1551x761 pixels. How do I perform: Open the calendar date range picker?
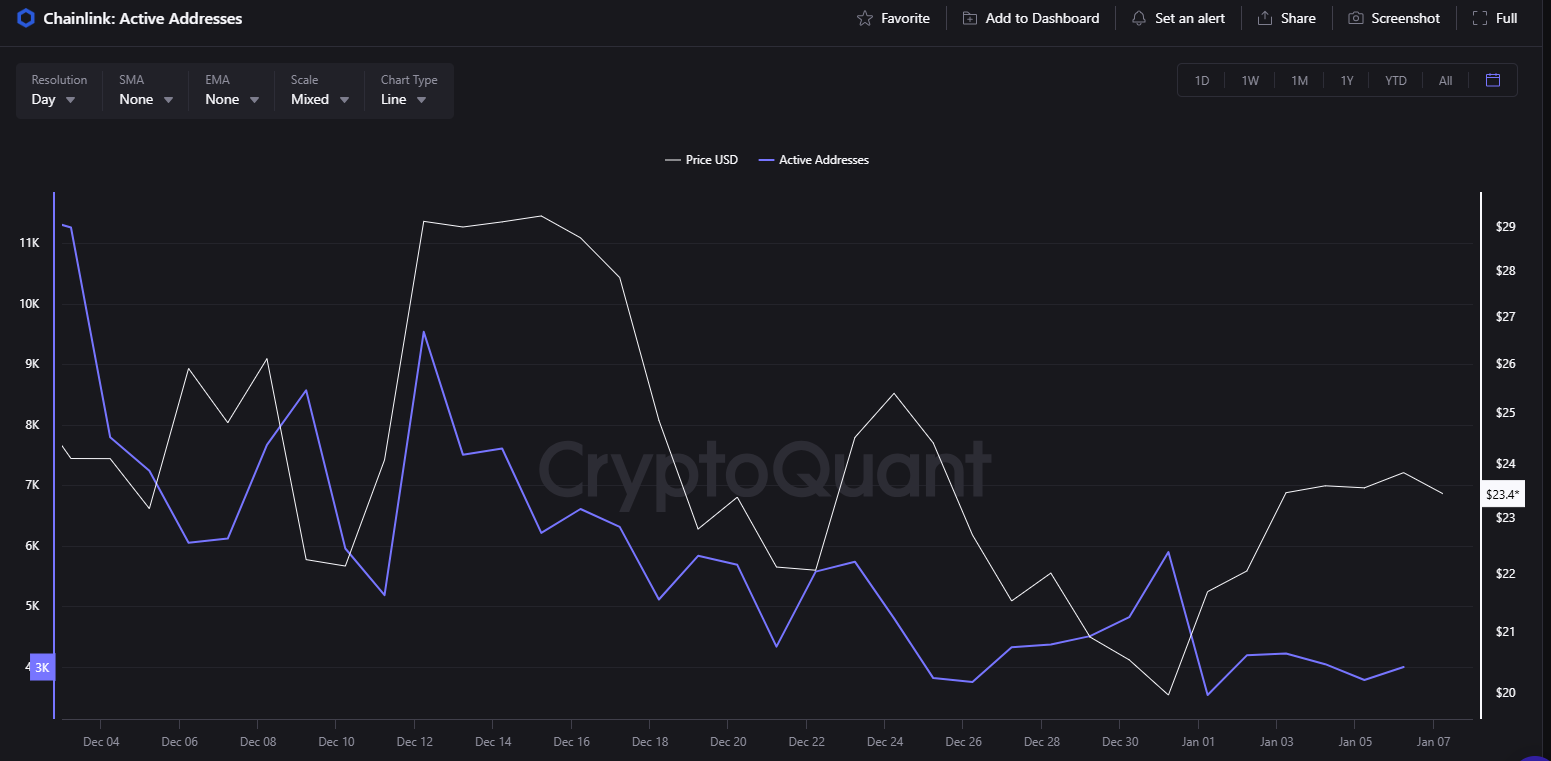pos(1493,80)
